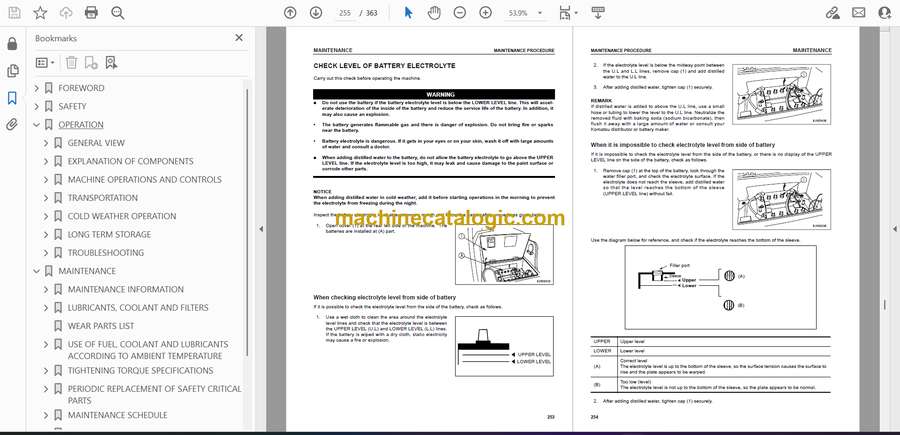Screen dimensions: 900x435
Task: Click the battery cover diagram on left page
Action: [504, 254]
